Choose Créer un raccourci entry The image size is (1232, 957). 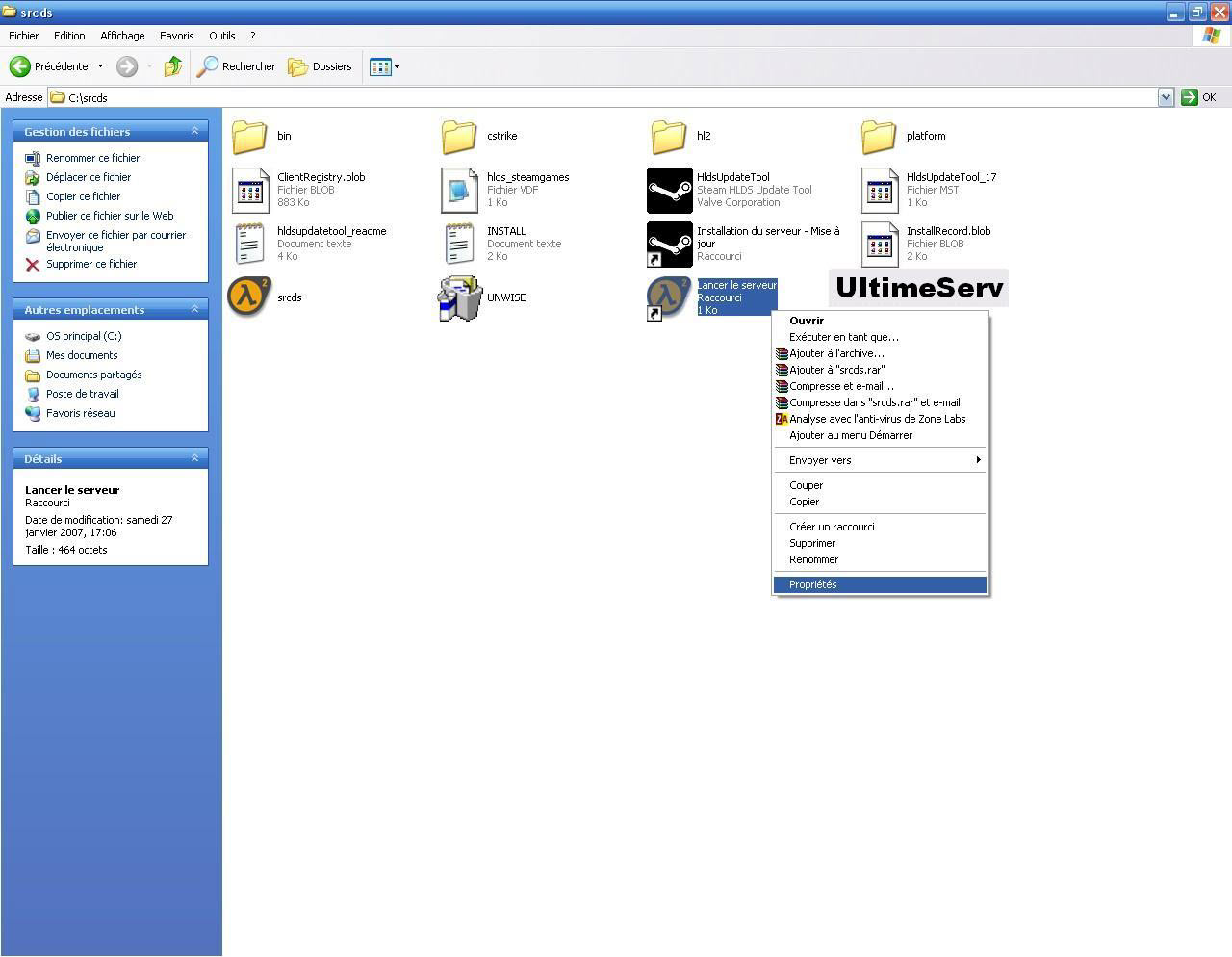[880, 527]
